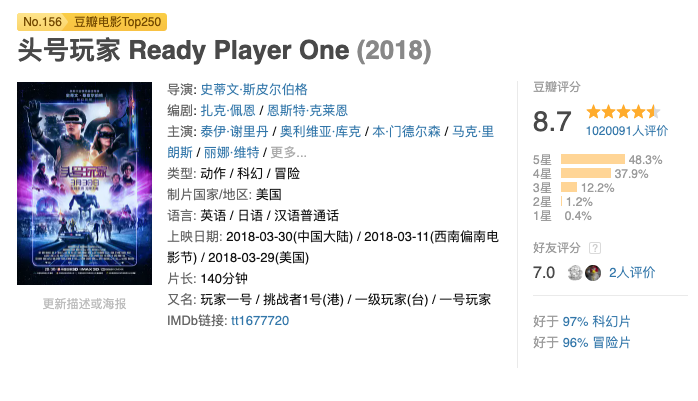Image resolution: width=698 pixels, height=401 pixels.
Task: Click the friend rating help question-mark icon
Action: click(x=596, y=248)
